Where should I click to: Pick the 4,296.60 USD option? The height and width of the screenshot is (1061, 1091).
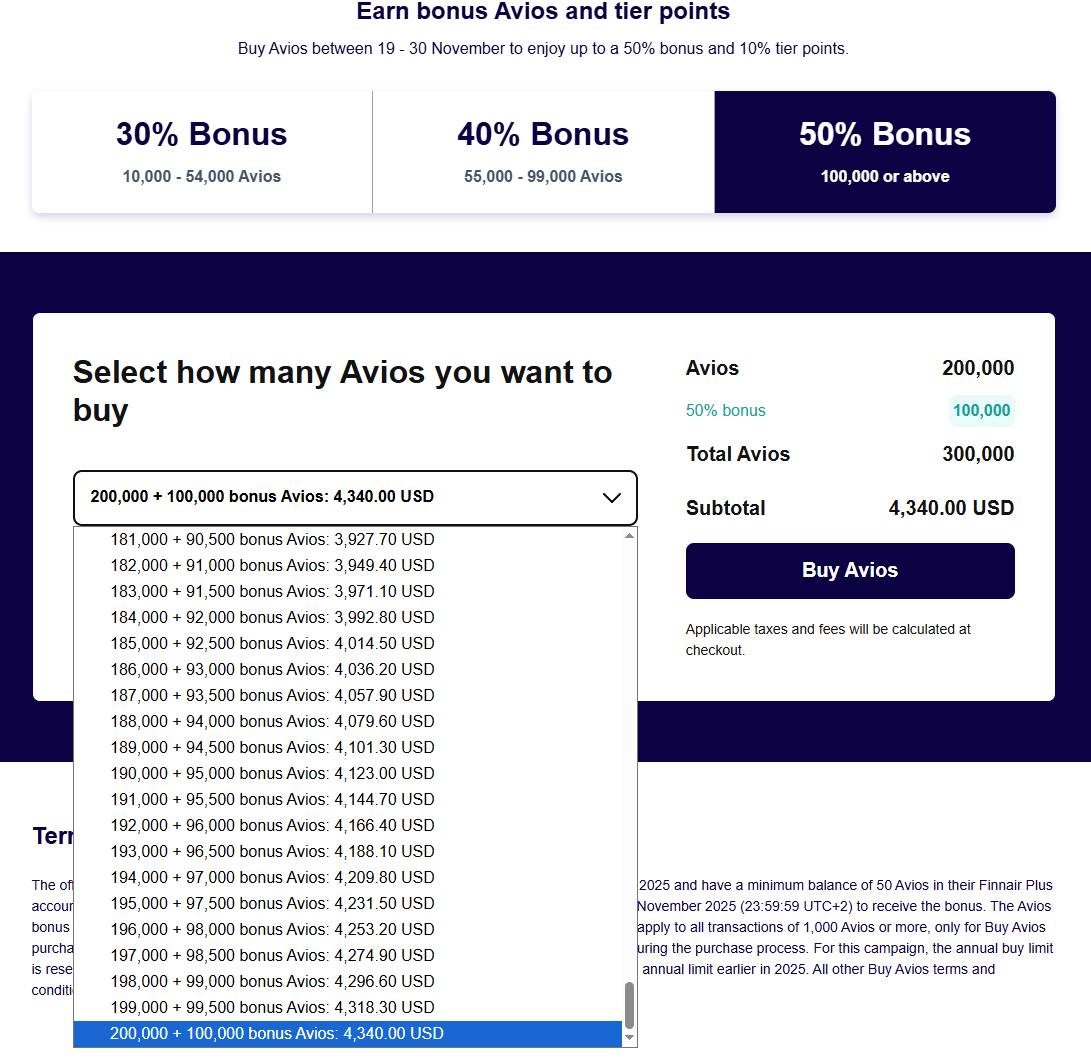(272, 981)
